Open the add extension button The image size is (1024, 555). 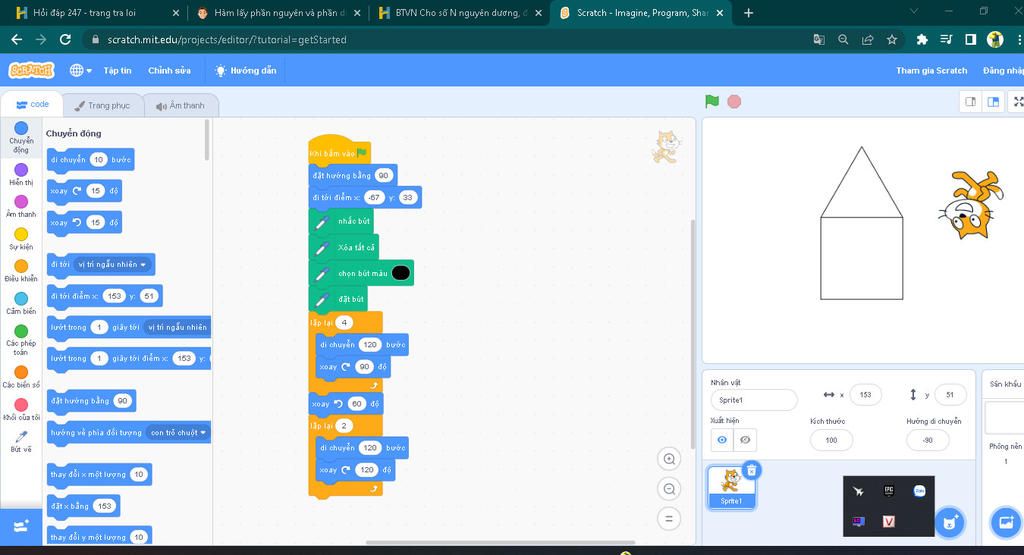coord(21,526)
